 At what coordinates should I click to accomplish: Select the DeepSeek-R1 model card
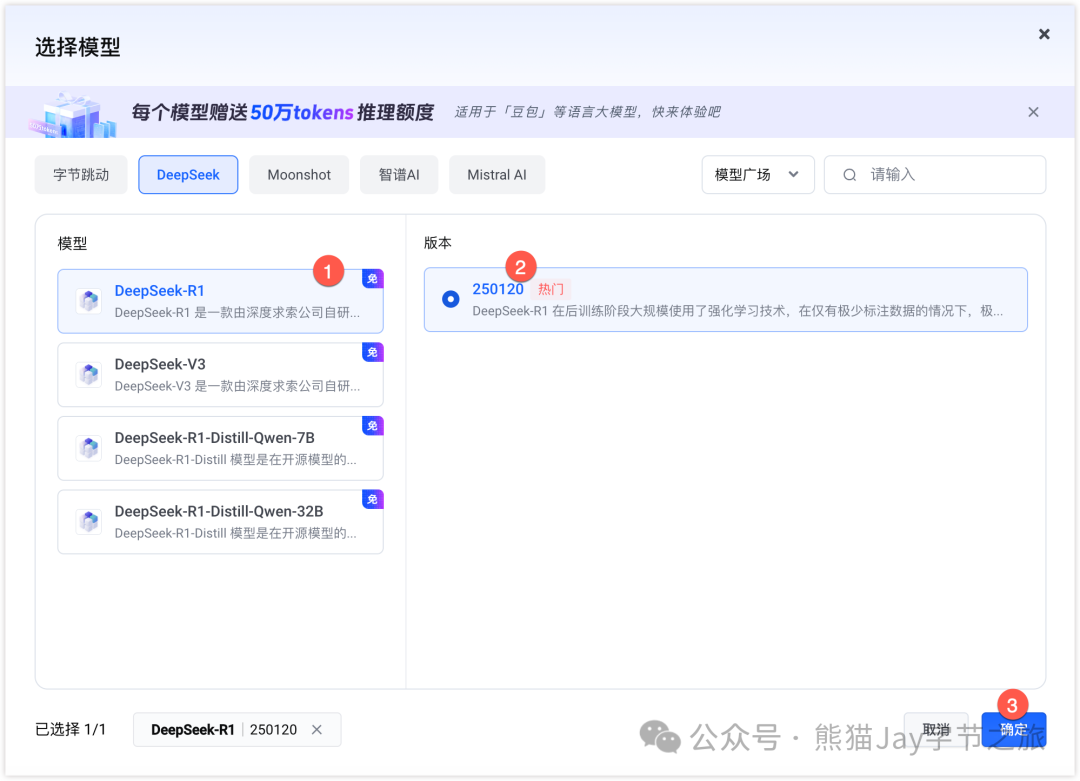point(220,302)
